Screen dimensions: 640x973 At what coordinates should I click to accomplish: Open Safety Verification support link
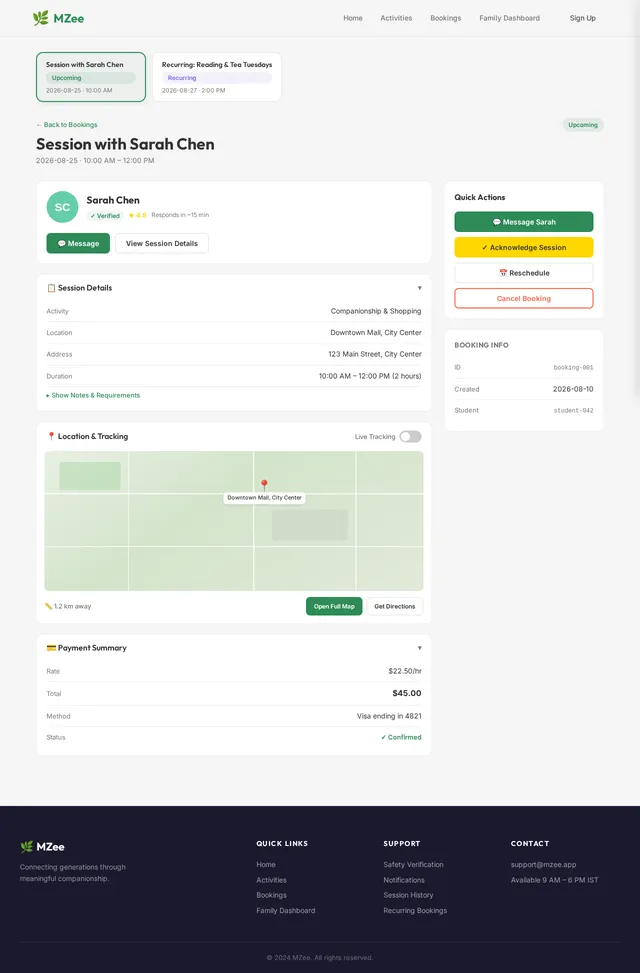coord(413,864)
